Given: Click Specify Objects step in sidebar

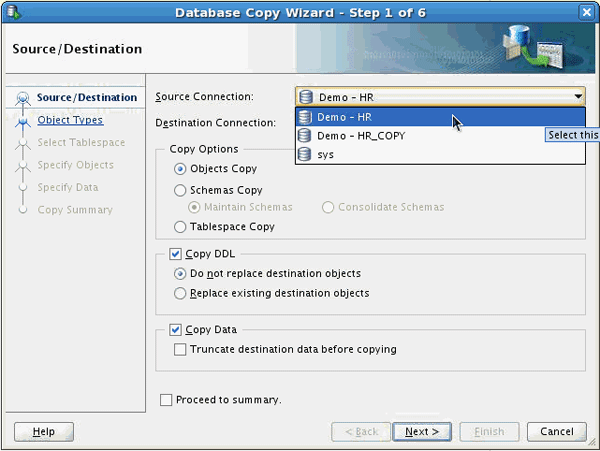Looking at the screenshot, I should 75,165.
